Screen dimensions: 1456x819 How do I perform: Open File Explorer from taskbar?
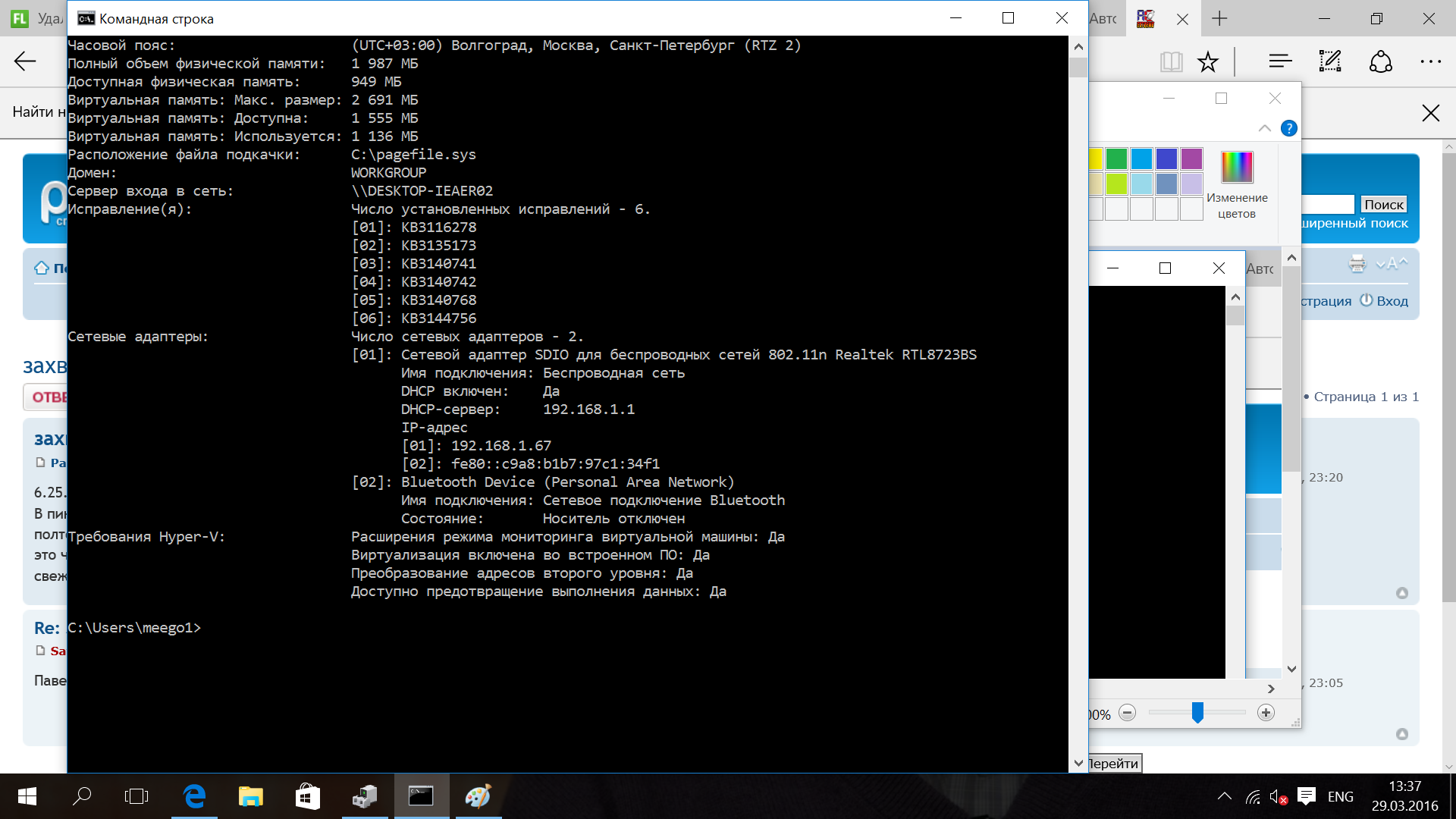point(251,796)
